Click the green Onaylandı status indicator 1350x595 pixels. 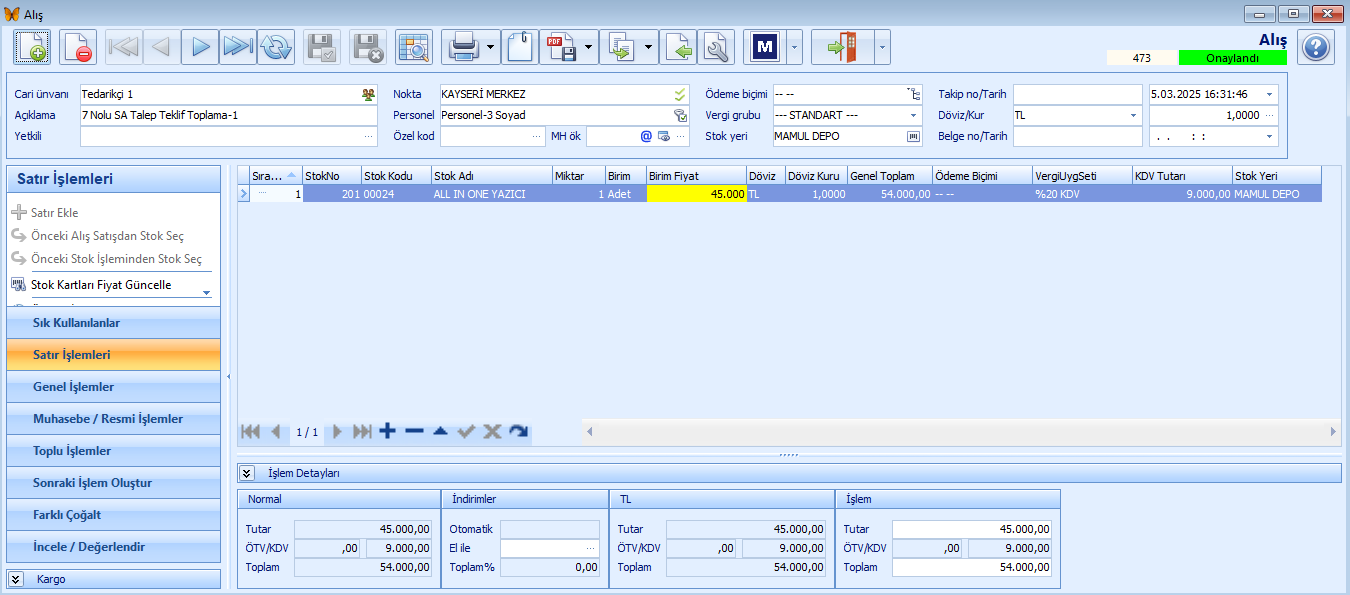point(1232,58)
